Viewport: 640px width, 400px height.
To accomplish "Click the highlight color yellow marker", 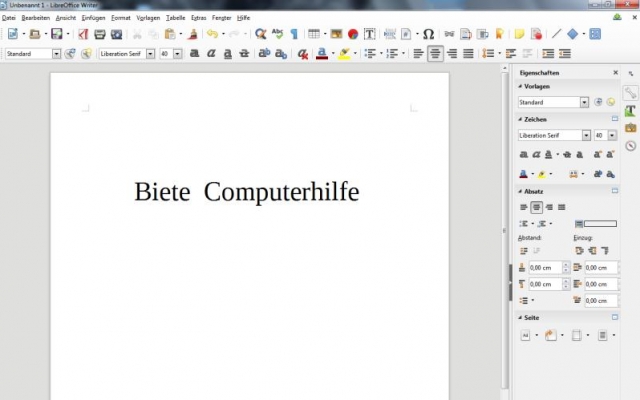I will click(343, 53).
